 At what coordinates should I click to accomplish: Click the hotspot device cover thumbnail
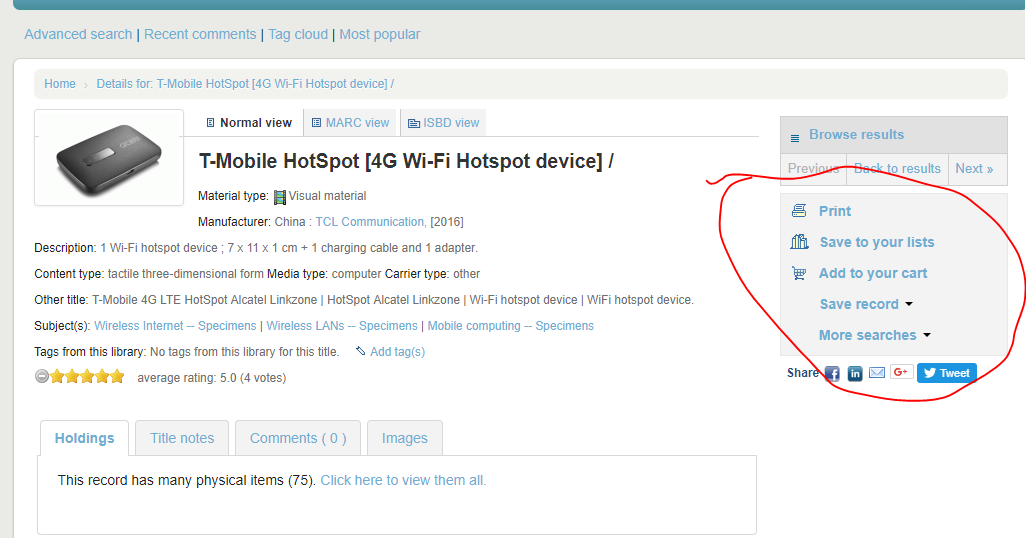[109, 157]
